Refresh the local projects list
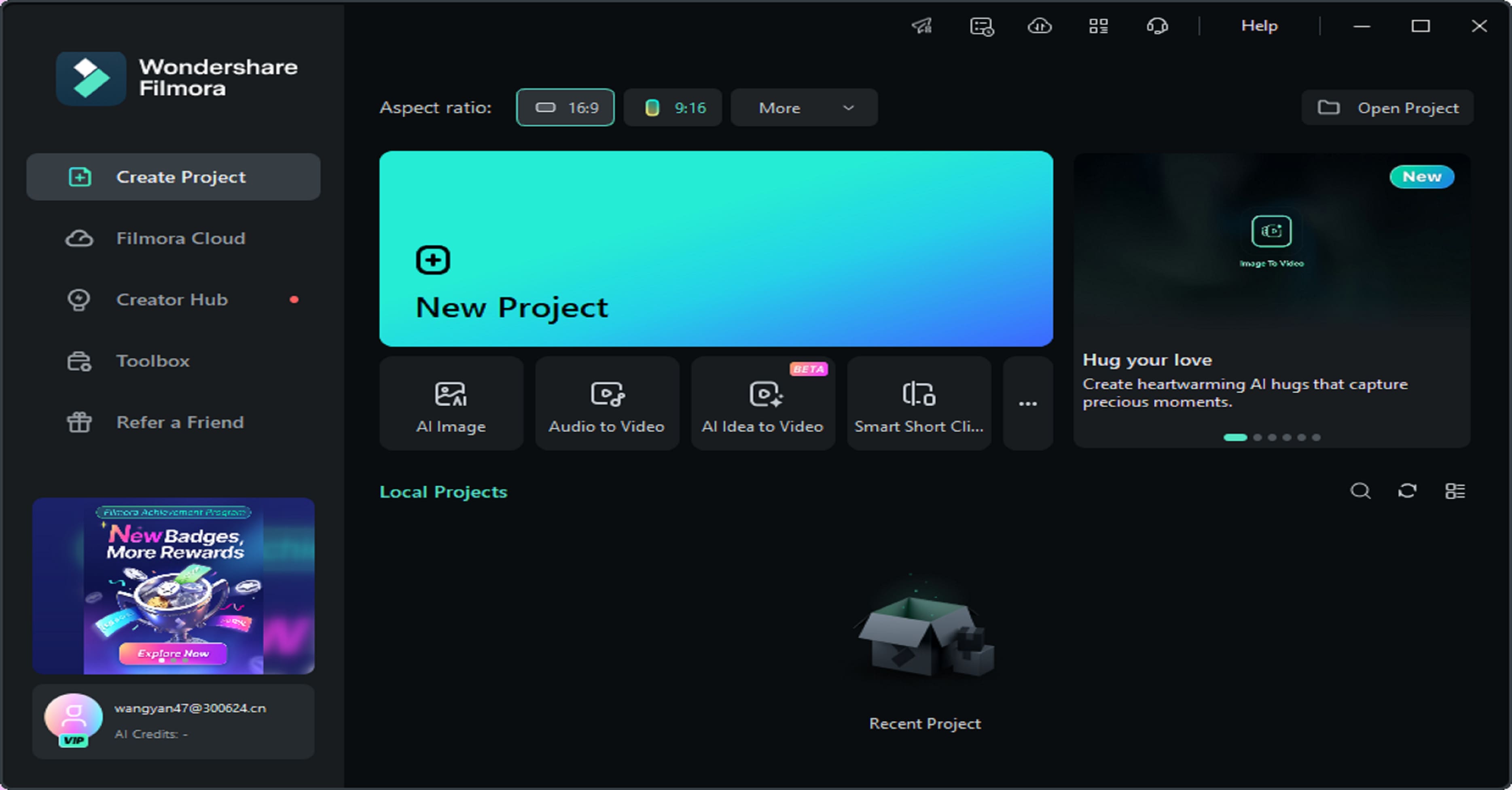Screen dimensions: 1512x790 pyautogui.click(x=1408, y=491)
